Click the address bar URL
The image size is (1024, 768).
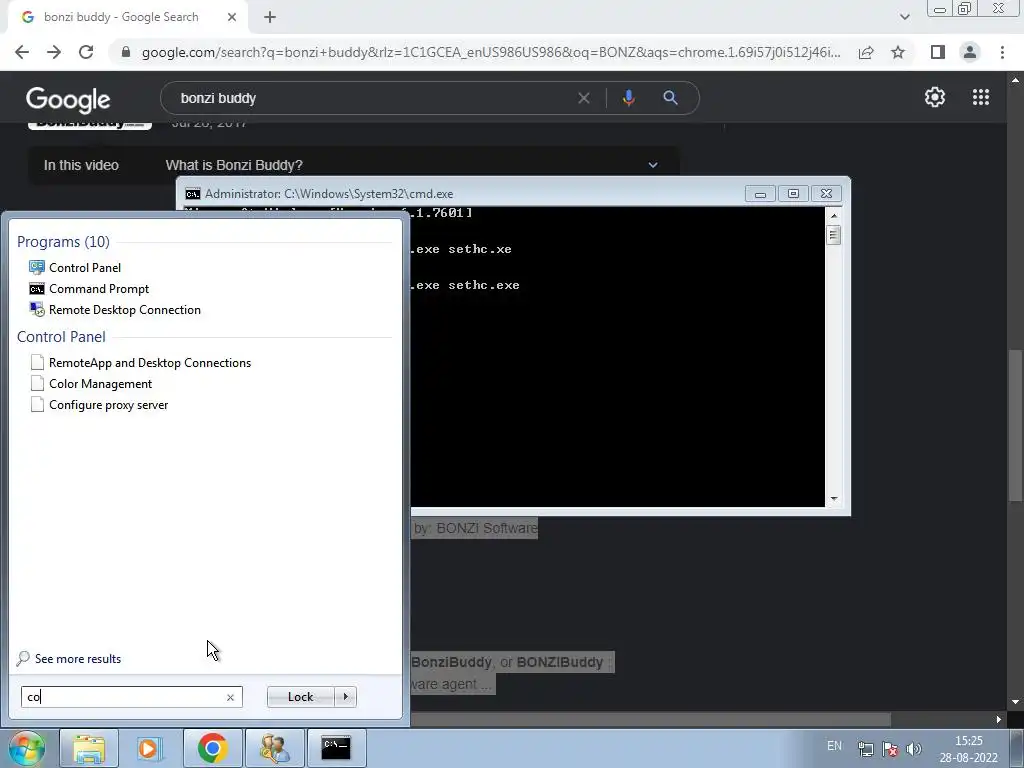[491, 52]
